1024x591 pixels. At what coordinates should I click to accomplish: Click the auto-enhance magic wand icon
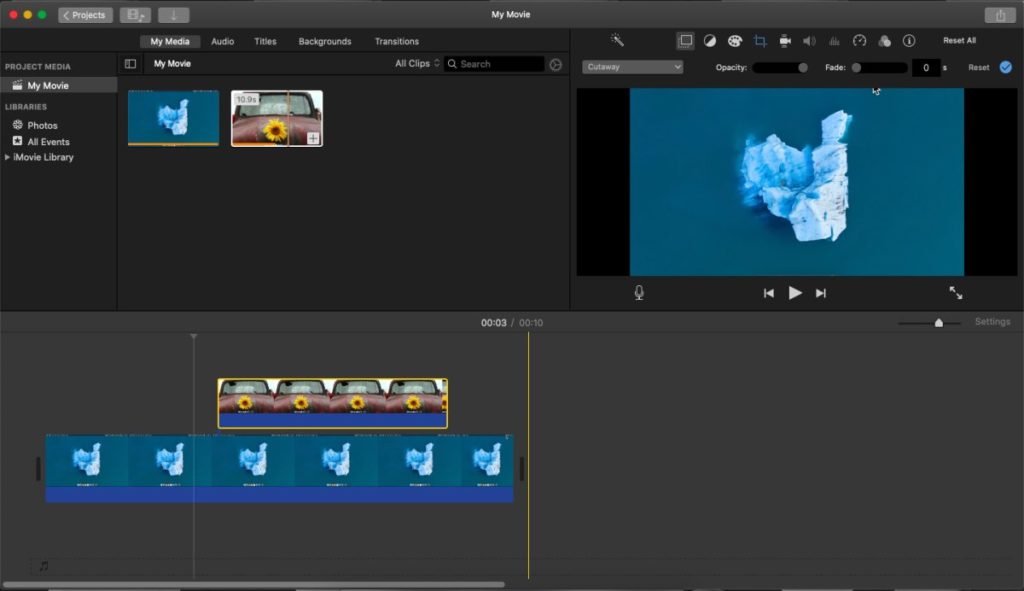616,41
